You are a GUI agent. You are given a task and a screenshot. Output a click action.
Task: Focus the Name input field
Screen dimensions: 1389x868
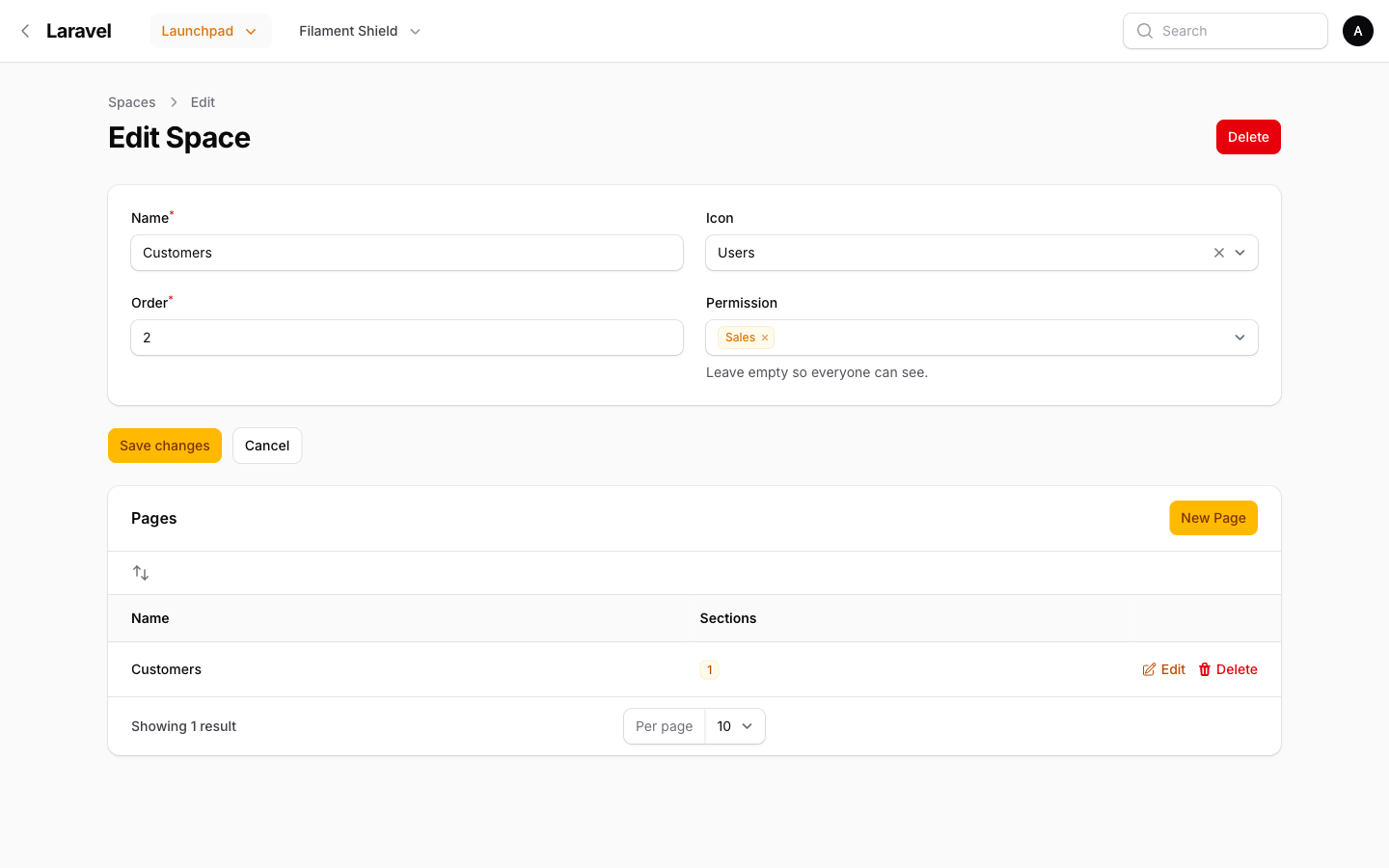(407, 253)
